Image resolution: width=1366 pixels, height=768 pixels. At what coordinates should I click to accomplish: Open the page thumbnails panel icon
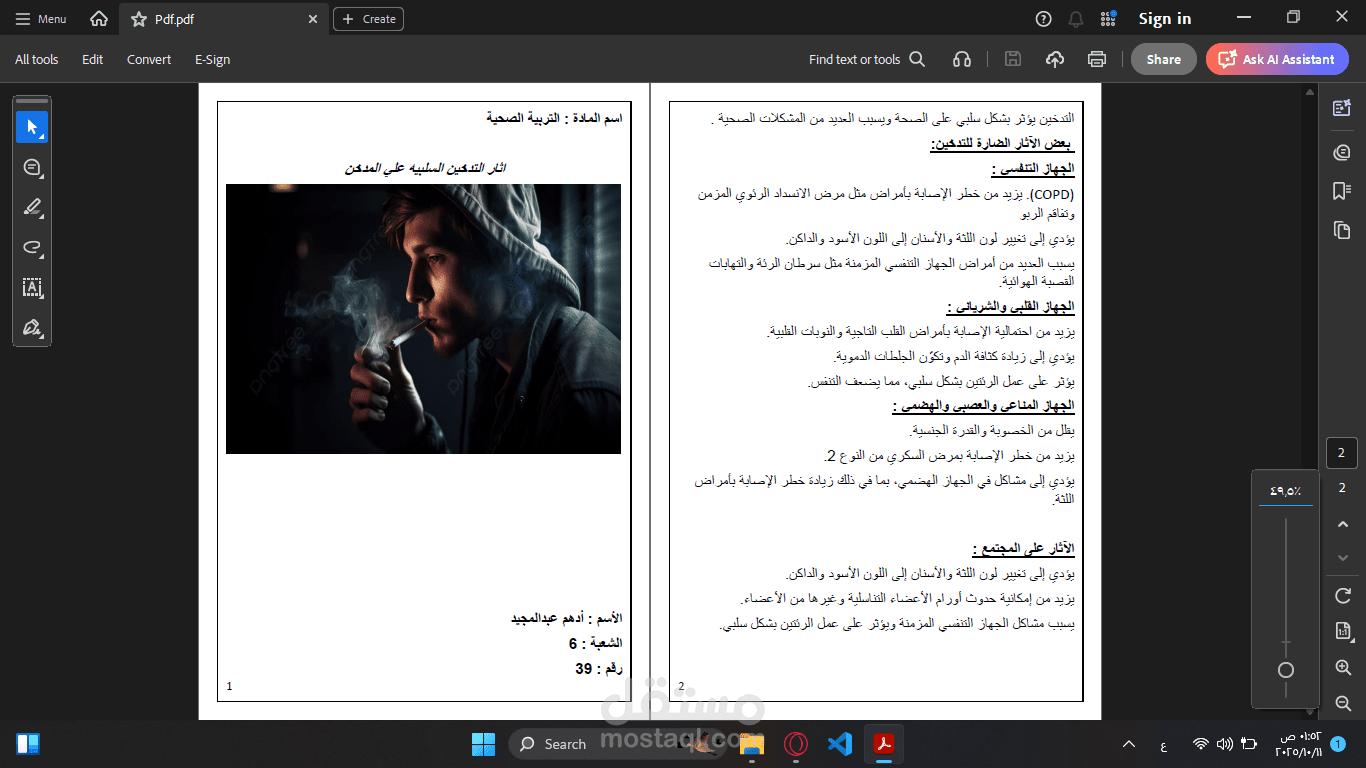pos(1342,230)
